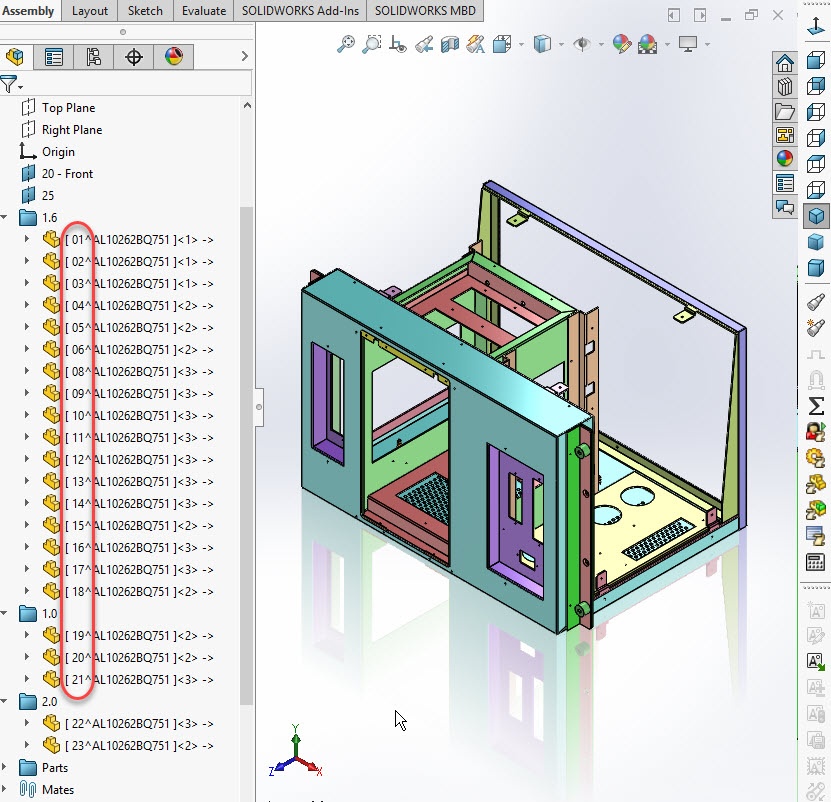Collapse the 2.0 folder

(4, 701)
